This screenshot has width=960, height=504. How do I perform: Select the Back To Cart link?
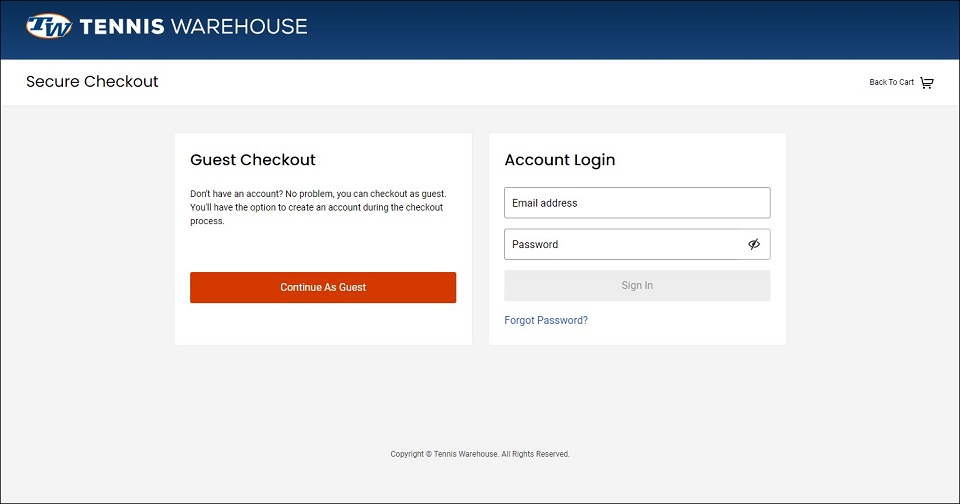click(x=891, y=82)
